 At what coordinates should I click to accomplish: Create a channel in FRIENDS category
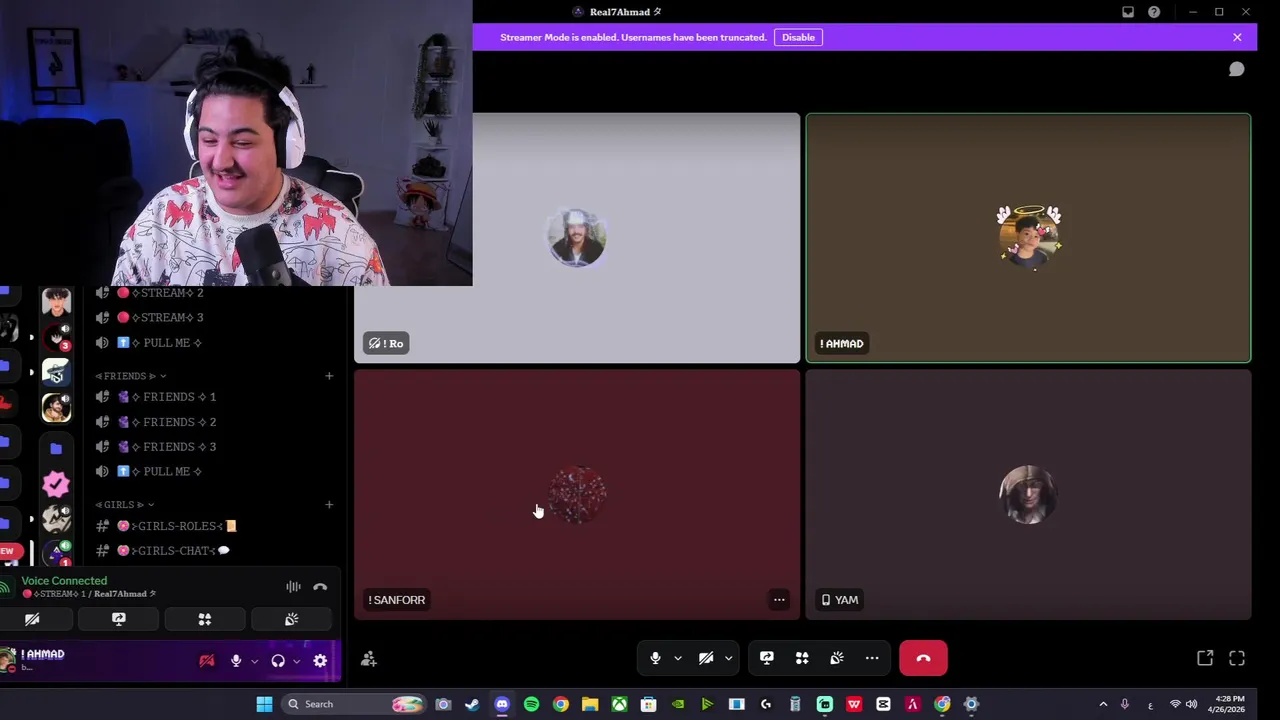[x=329, y=376]
